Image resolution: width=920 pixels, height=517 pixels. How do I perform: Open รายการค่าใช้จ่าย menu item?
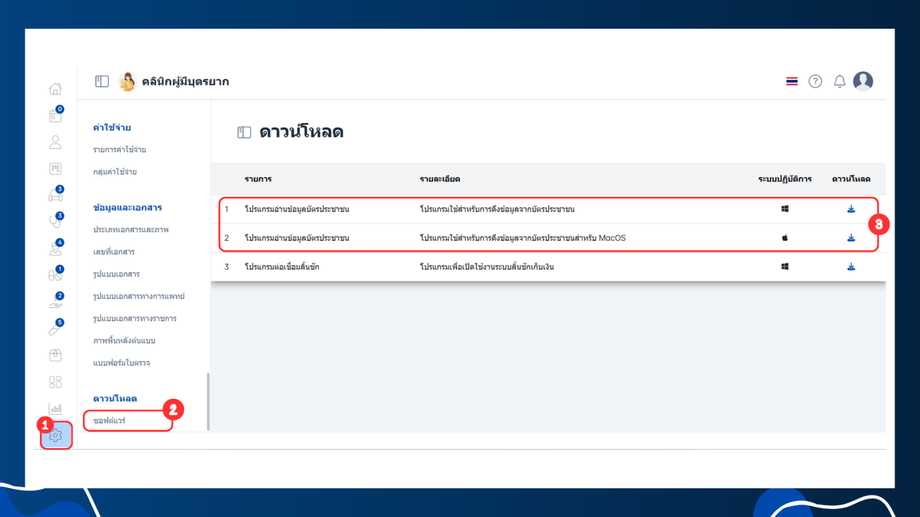(x=120, y=150)
